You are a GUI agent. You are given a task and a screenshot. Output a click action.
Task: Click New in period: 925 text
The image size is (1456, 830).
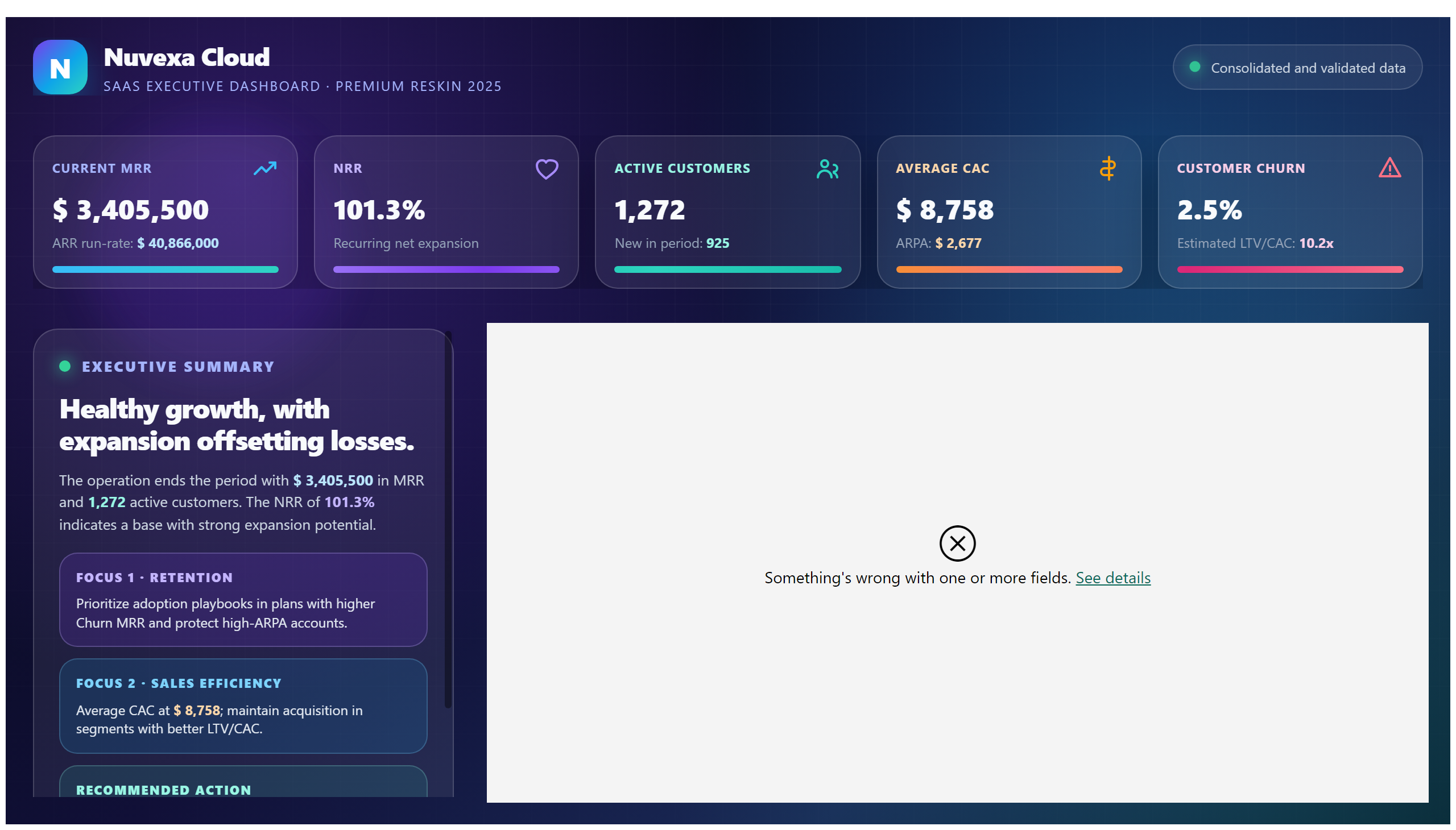(x=672, y=243)
